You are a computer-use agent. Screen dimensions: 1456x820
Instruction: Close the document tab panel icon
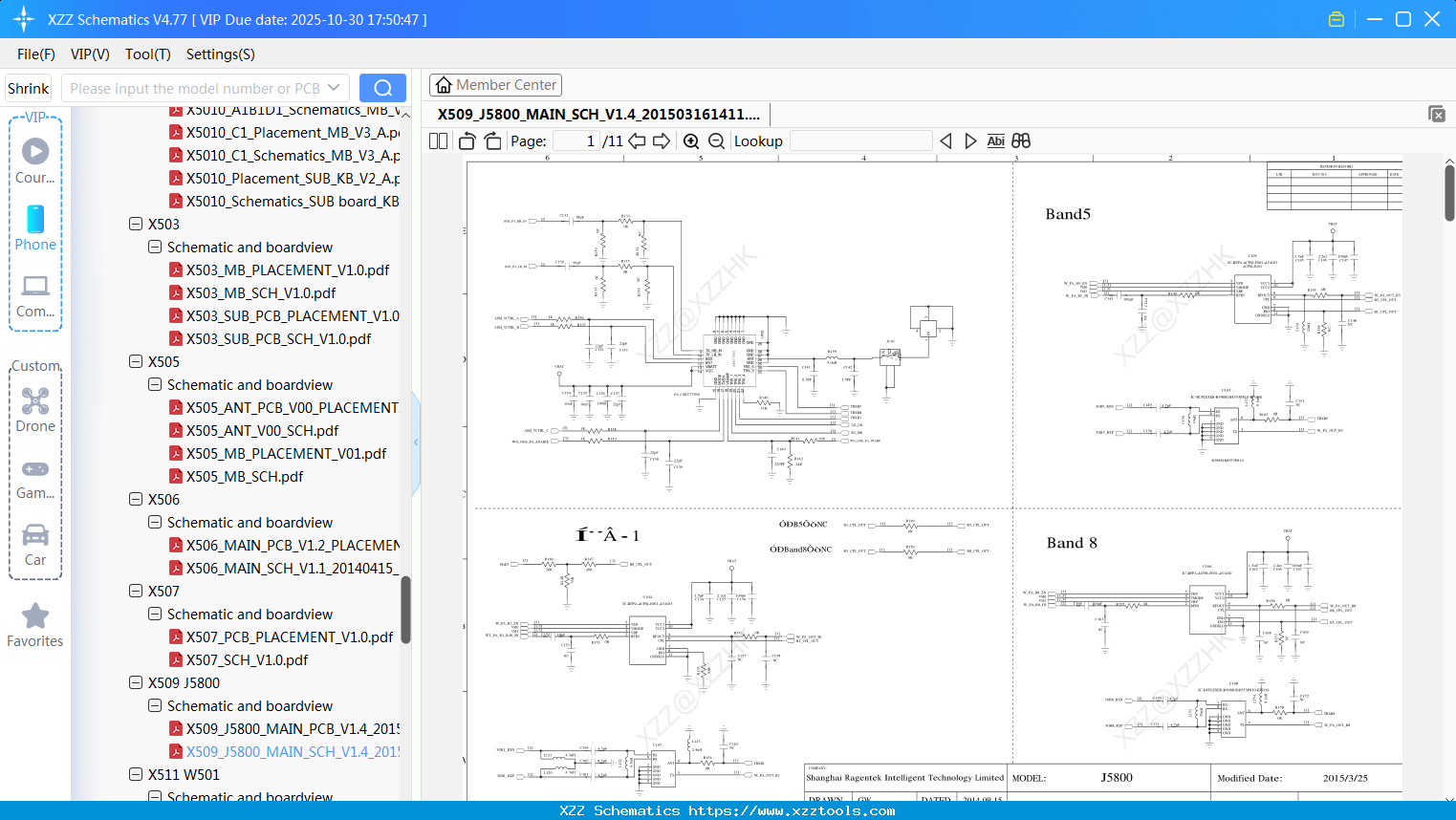pyautogui.click(x=1437, y=114)
